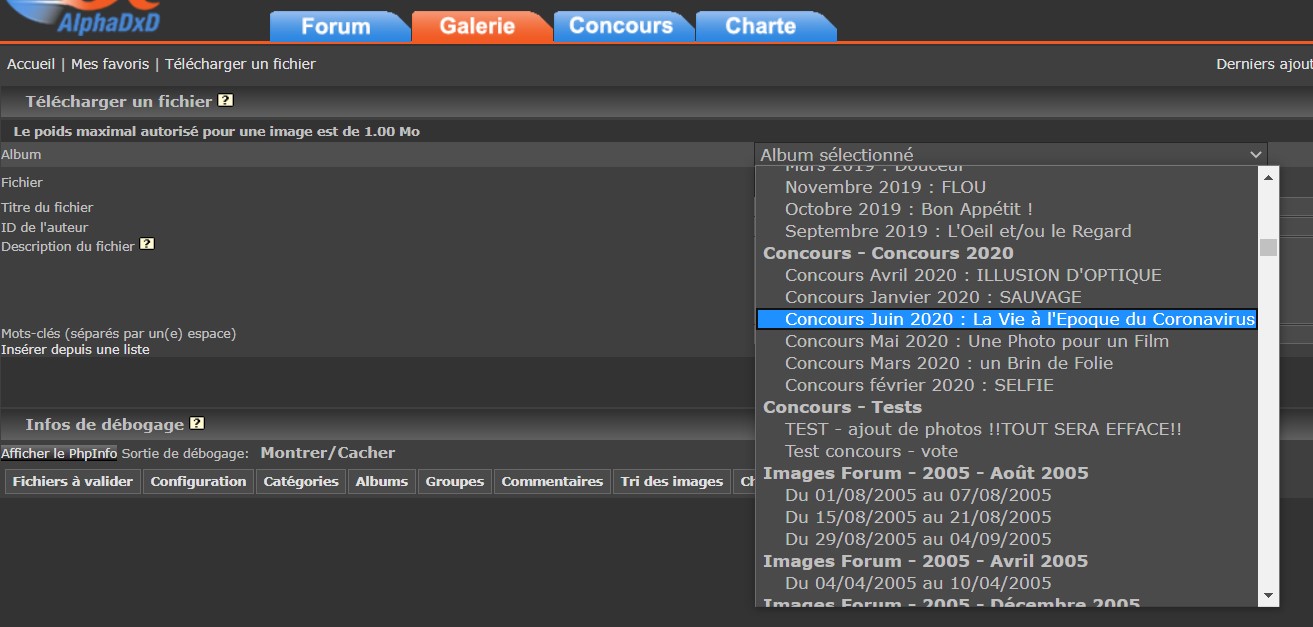Viewport: 1313px width, 627px height.
Task: Toggle Montrer/Cacher debug output
Action: 327,453
